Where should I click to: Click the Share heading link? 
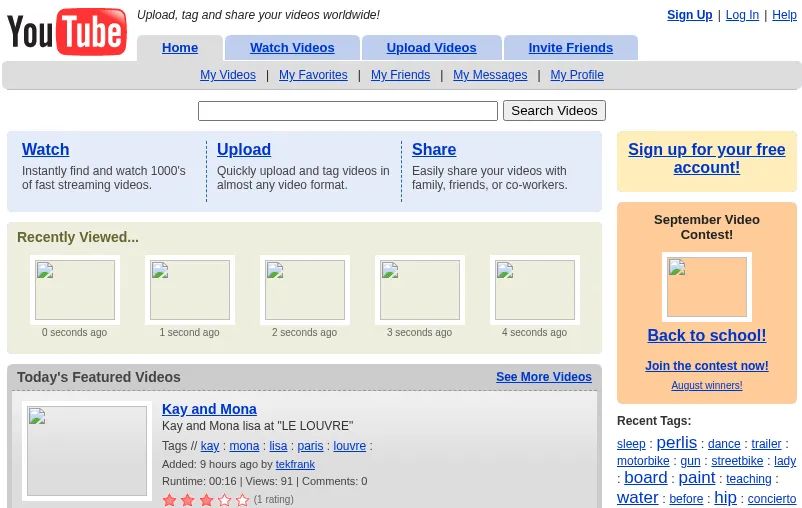coord(434,149)
